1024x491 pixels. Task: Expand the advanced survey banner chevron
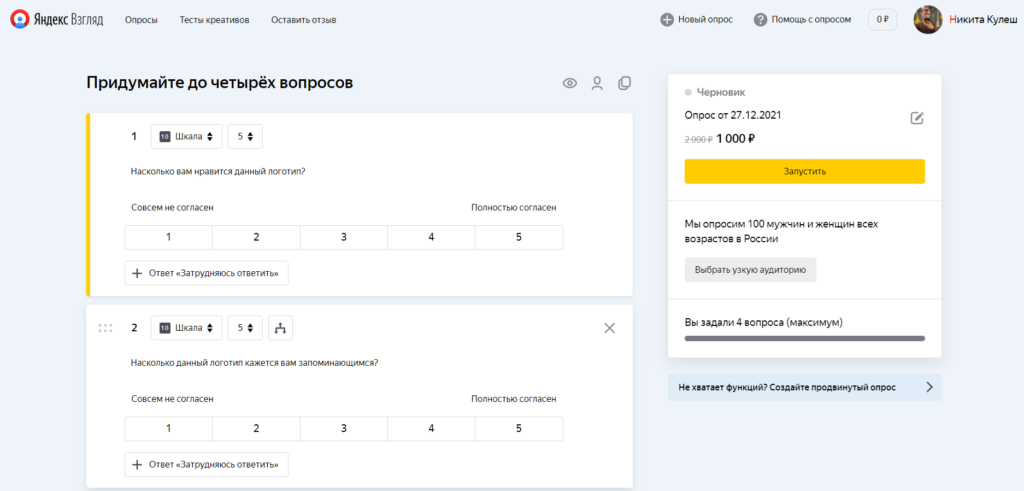(929, 387)
